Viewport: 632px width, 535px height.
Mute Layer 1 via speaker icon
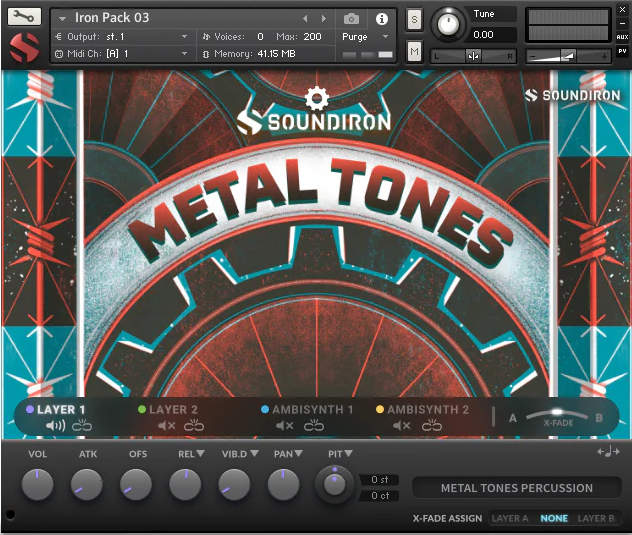(55, 425)
